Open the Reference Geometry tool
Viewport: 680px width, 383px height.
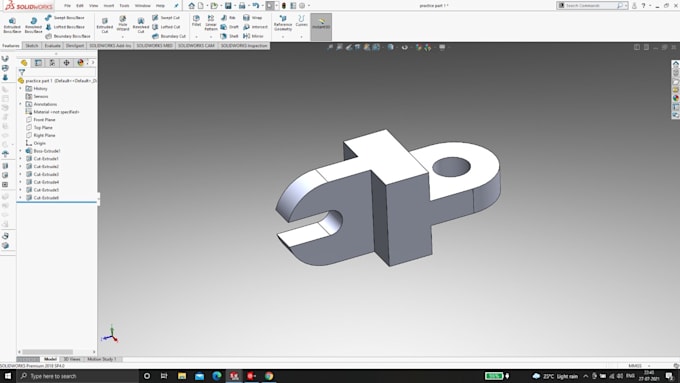click(x=283, y=23)
